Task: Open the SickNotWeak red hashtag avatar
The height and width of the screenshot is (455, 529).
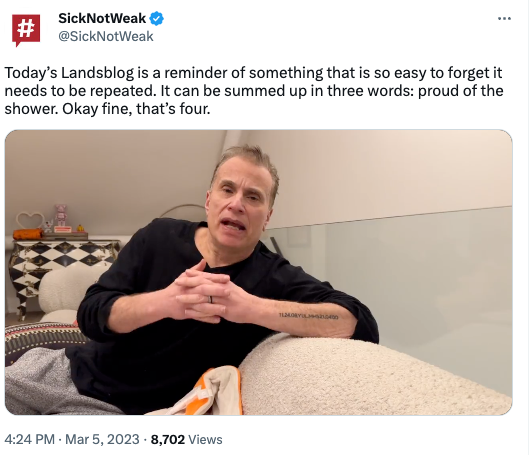Action: tap(26, 30)
